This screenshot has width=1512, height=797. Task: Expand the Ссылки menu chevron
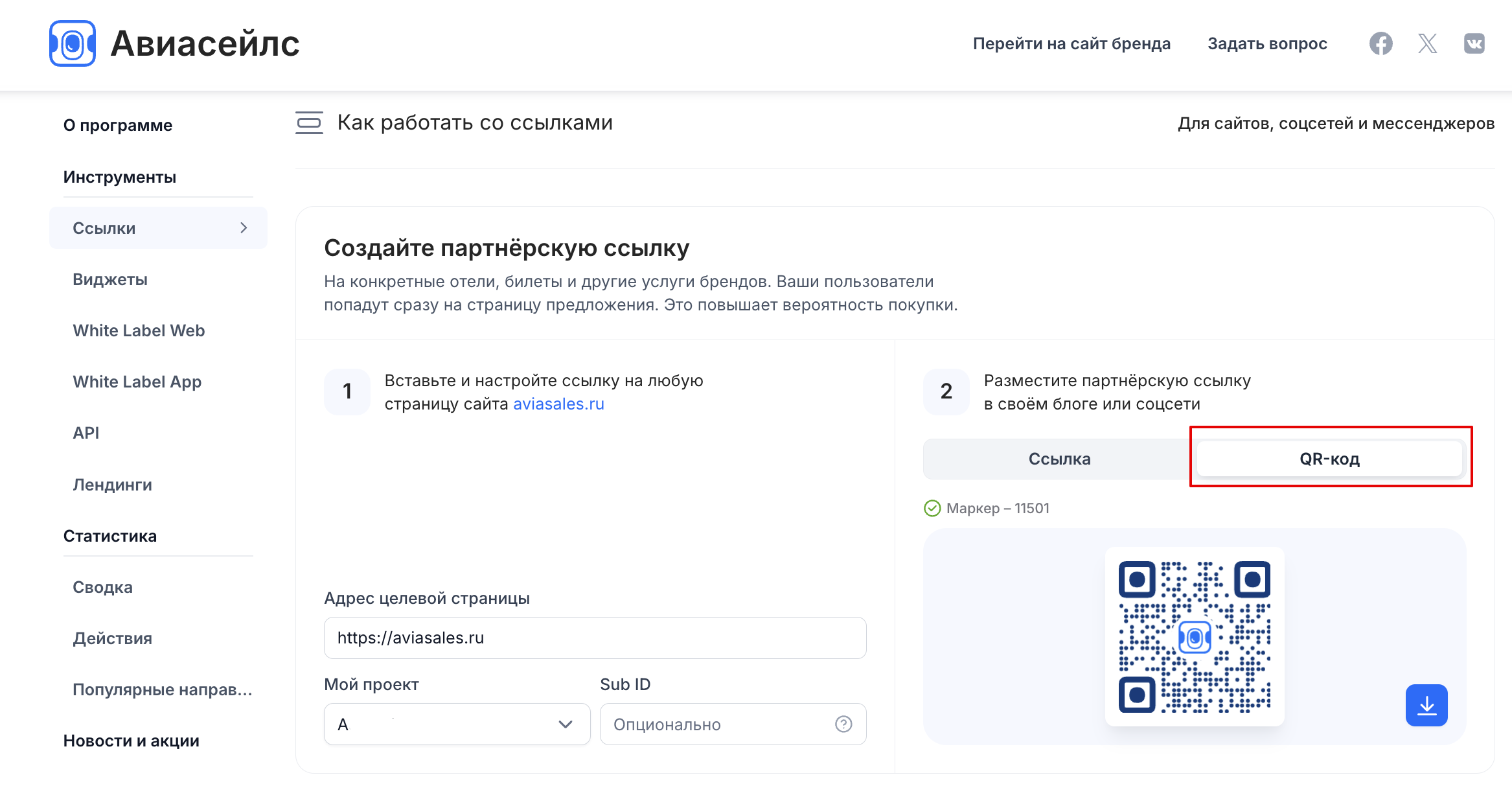click(244, 227)
